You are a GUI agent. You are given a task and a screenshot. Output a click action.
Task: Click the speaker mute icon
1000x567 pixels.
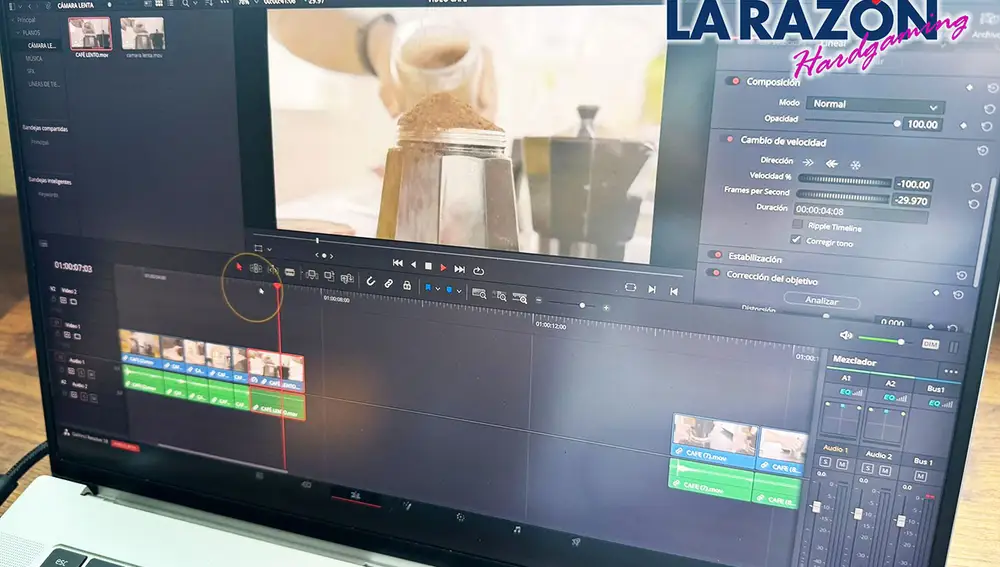[x=846, y=335]
